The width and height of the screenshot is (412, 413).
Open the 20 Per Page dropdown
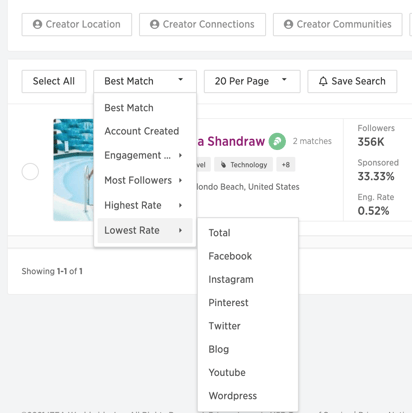point(252,81)
